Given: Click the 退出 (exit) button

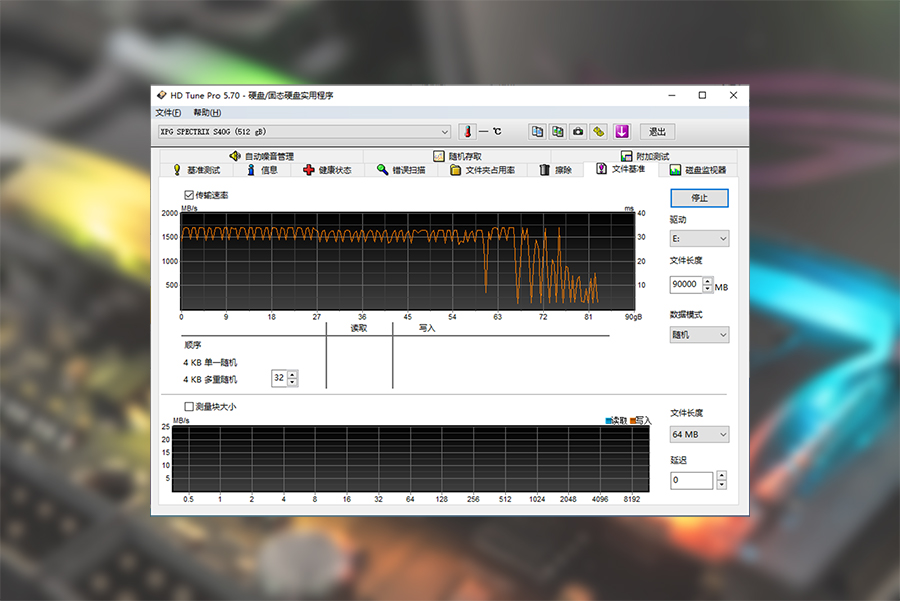Looking at the screenshot, I should click(x=657, y=132).
